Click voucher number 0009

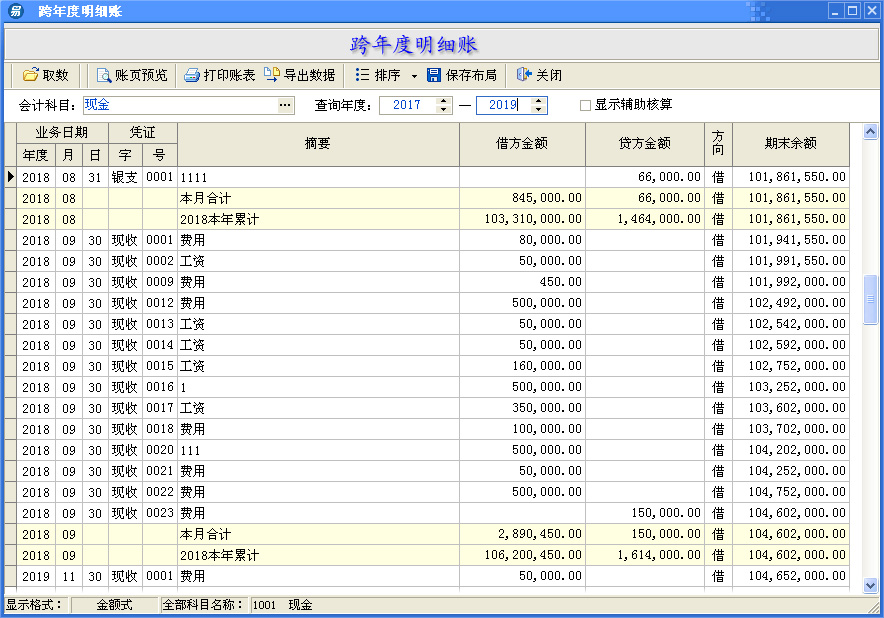tap(160, 282)
